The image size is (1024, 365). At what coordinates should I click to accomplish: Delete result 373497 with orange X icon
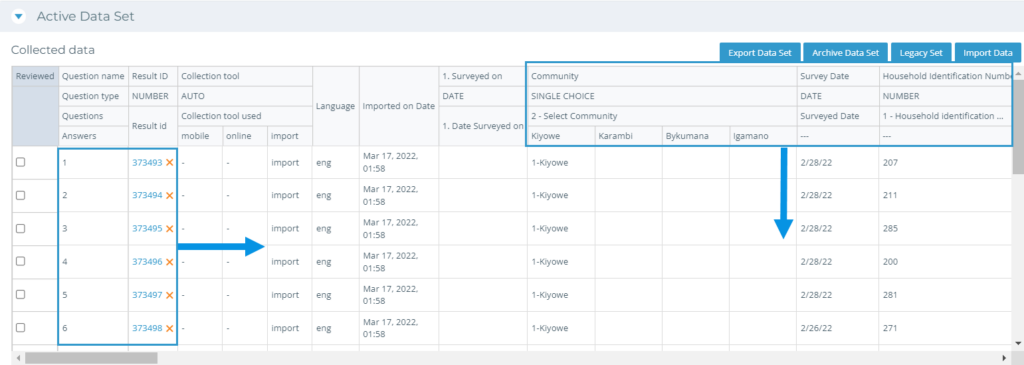click(x=170, y=294)
